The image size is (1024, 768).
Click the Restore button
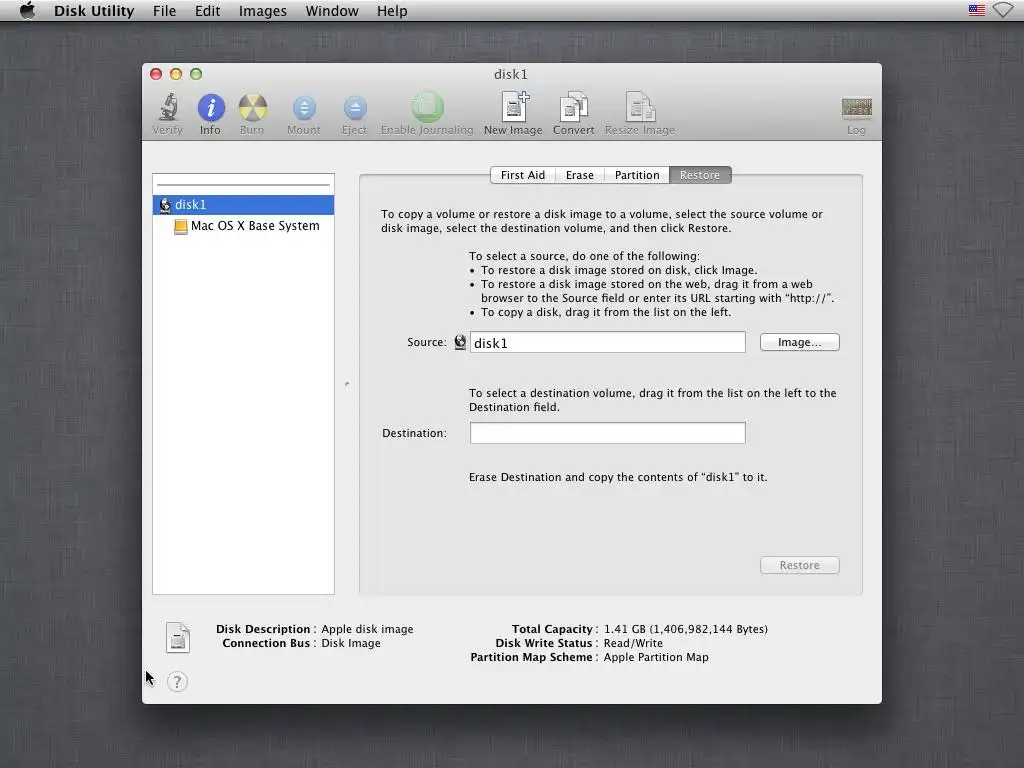(799, 565)
